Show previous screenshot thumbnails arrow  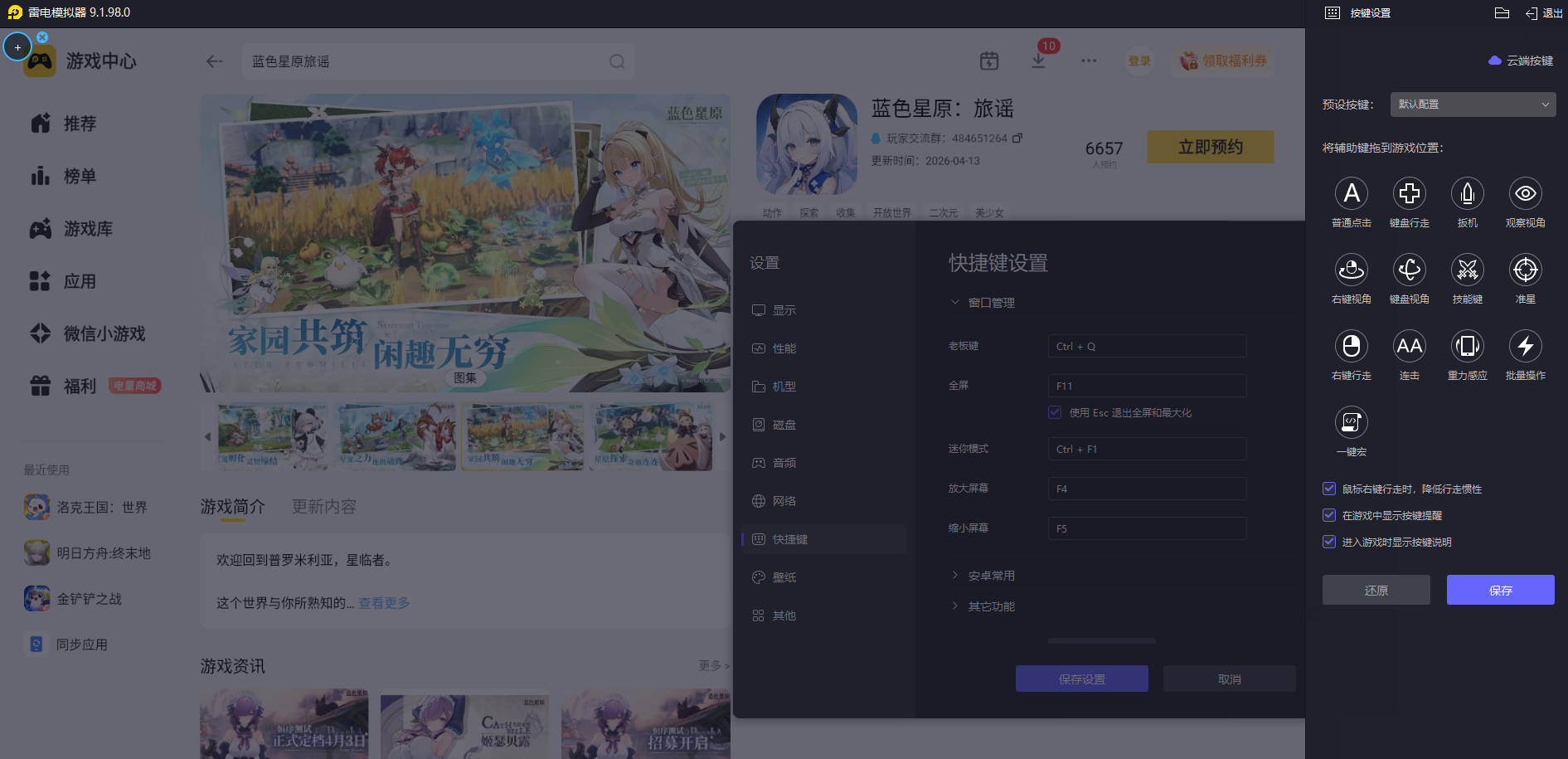[x=207, y=436]
